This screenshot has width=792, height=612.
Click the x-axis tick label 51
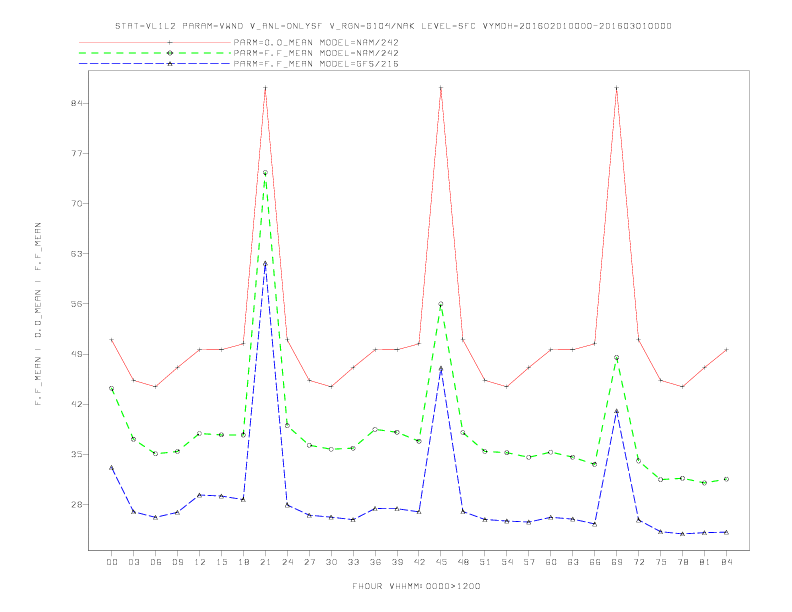[485, 562]
